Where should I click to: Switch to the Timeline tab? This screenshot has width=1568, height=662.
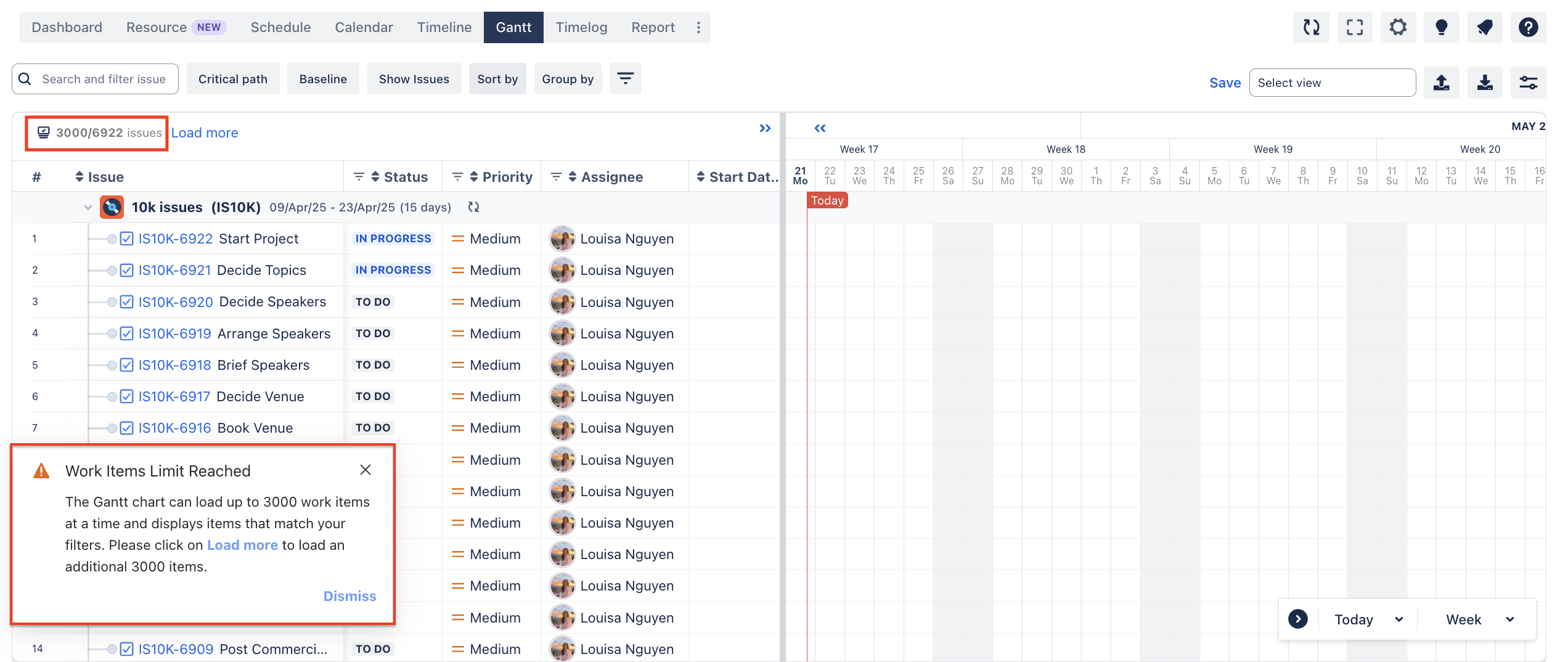coord(444,27)
